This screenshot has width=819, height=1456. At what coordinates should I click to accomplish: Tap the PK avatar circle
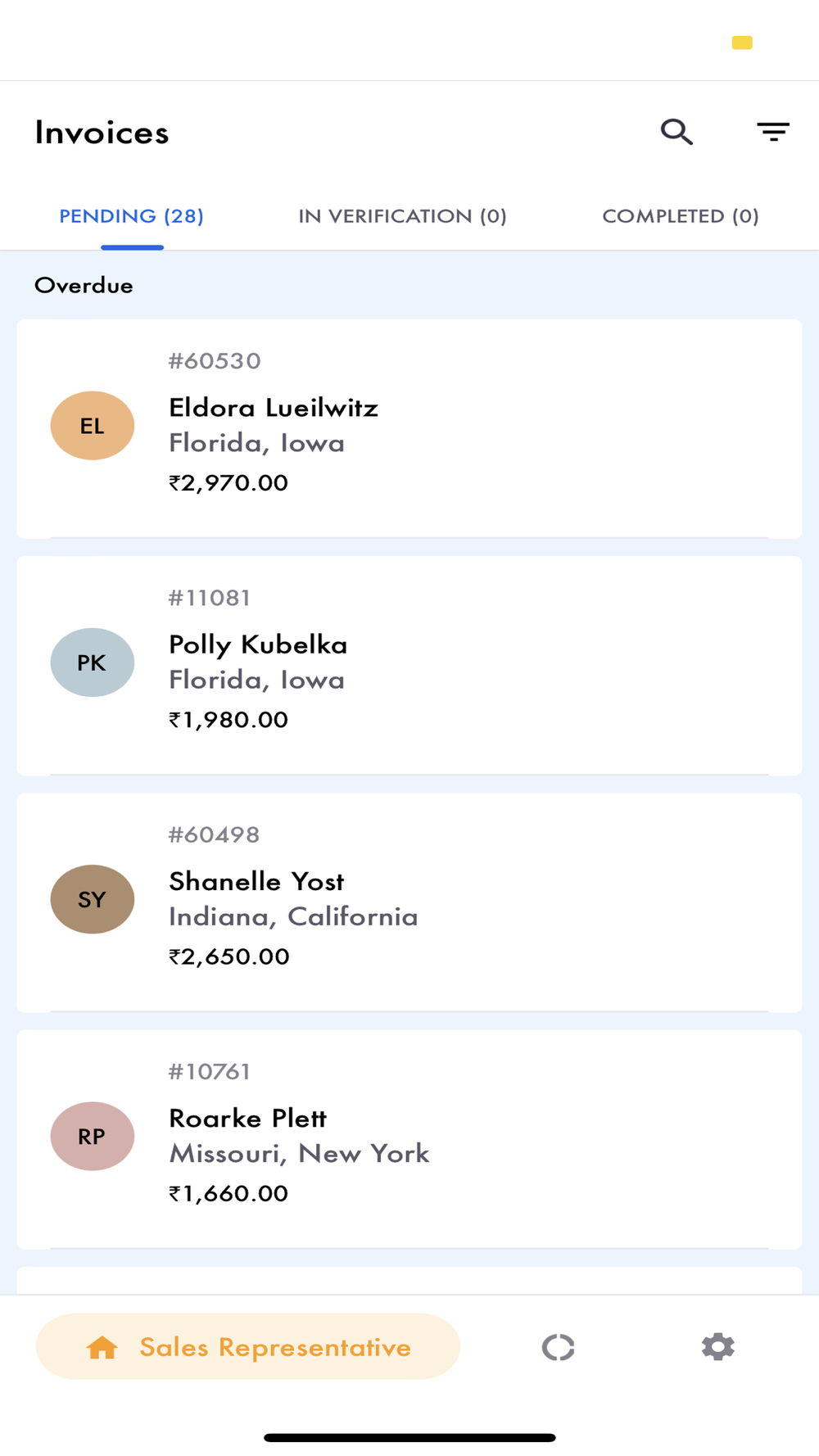coord(93,662)
